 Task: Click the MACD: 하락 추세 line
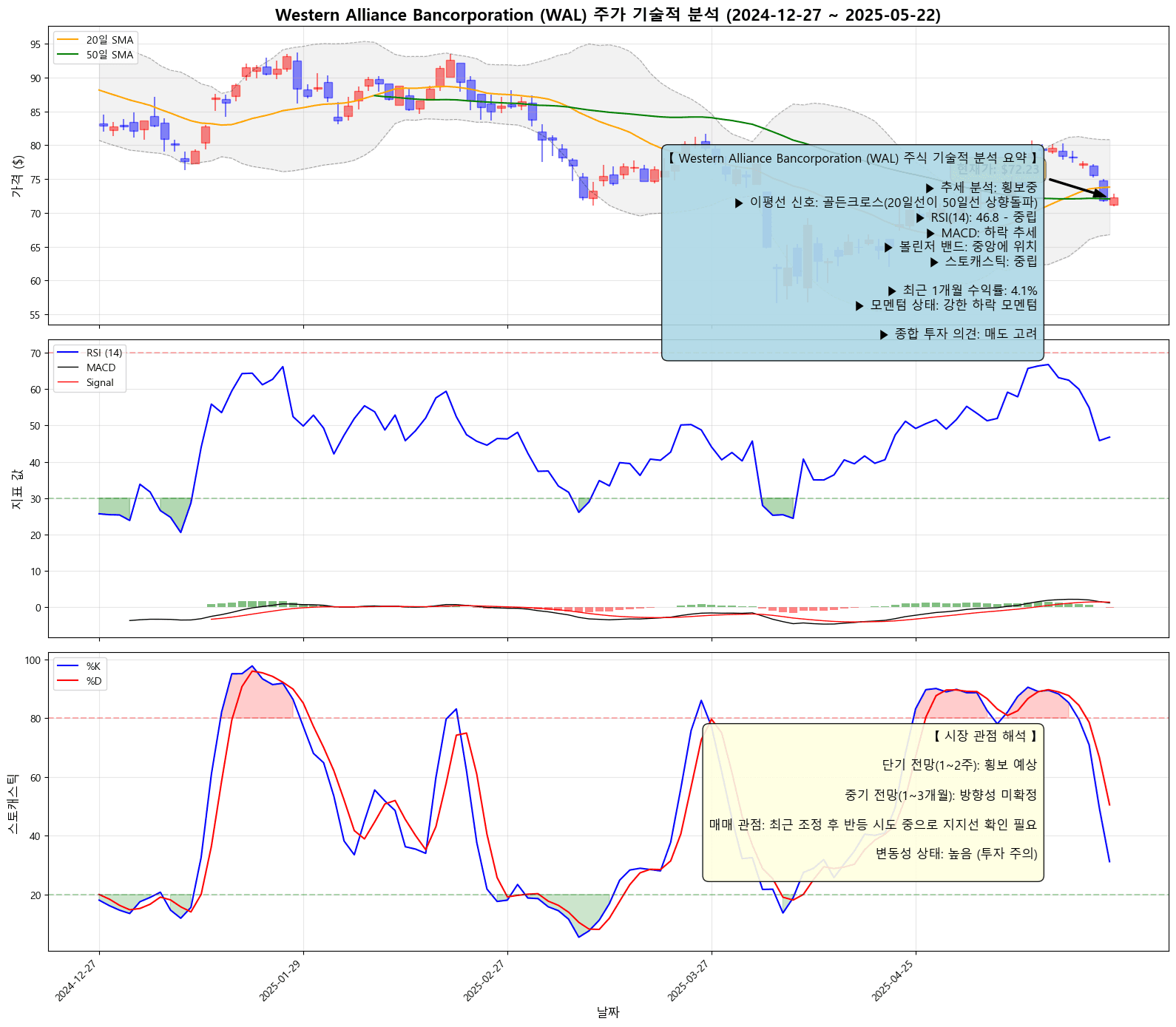981,232
